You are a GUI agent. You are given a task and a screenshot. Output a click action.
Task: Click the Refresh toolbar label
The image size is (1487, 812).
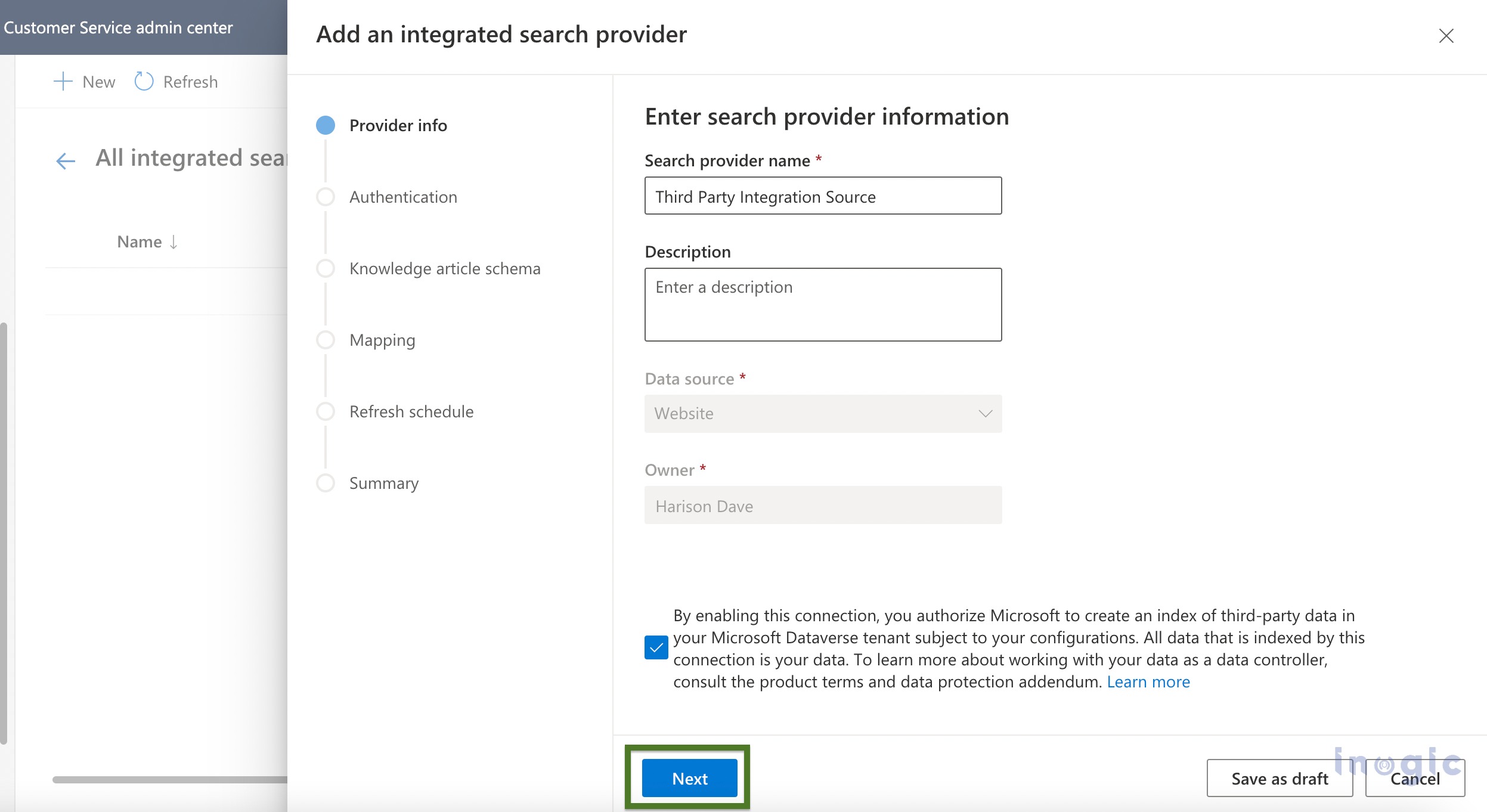[x=190, y=82]
